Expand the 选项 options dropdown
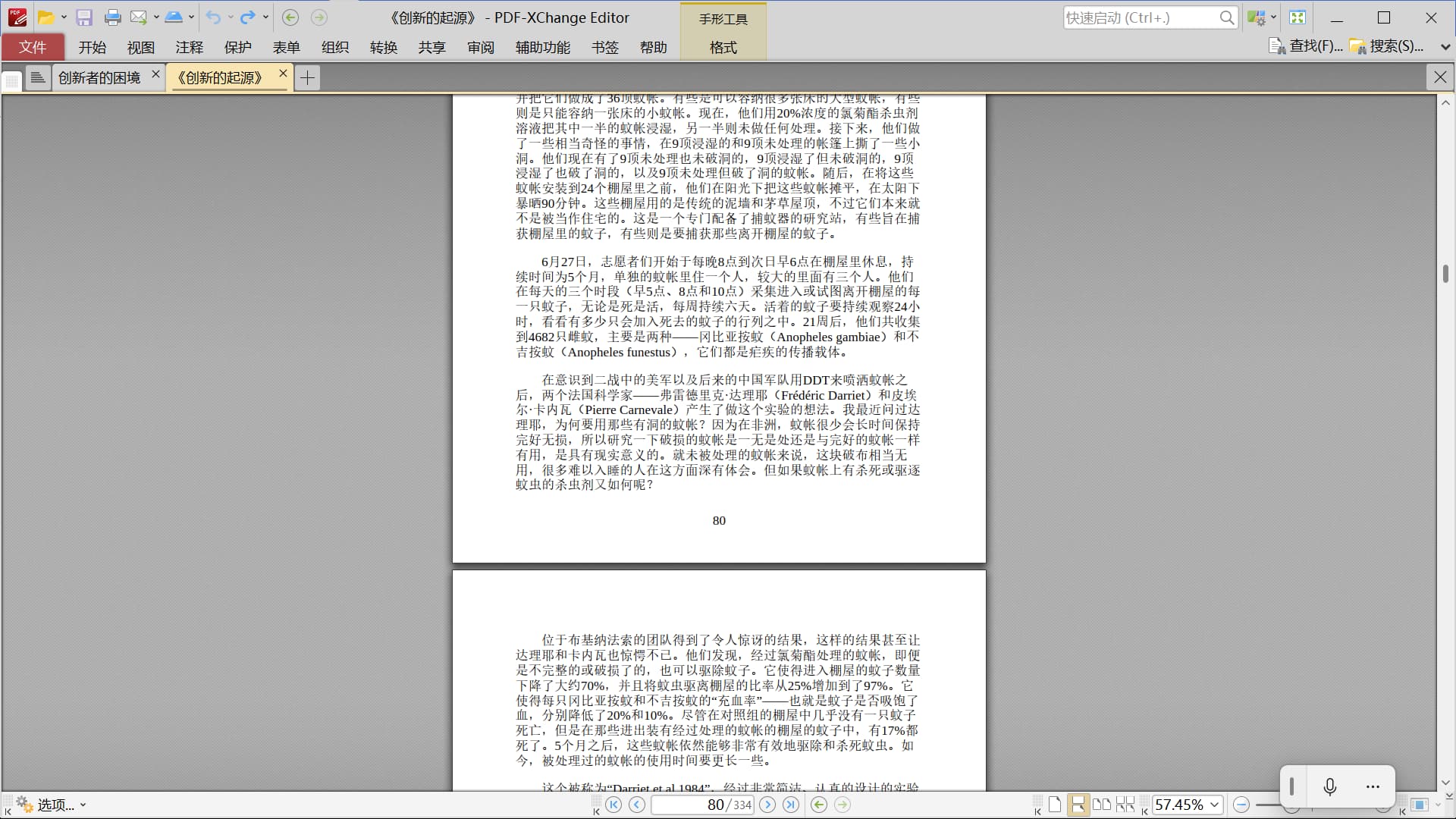The image size is (1456, 819). (x=52, y=805)
